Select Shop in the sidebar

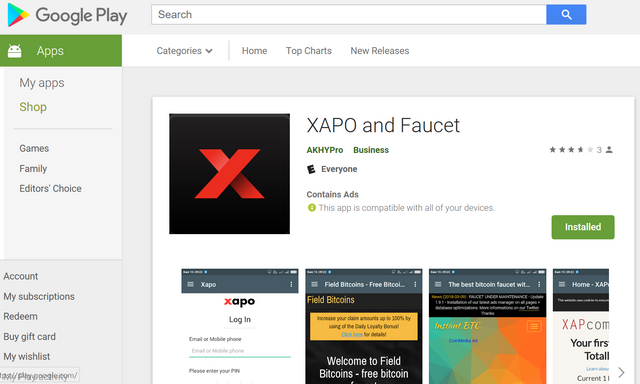tap(33, 107)
